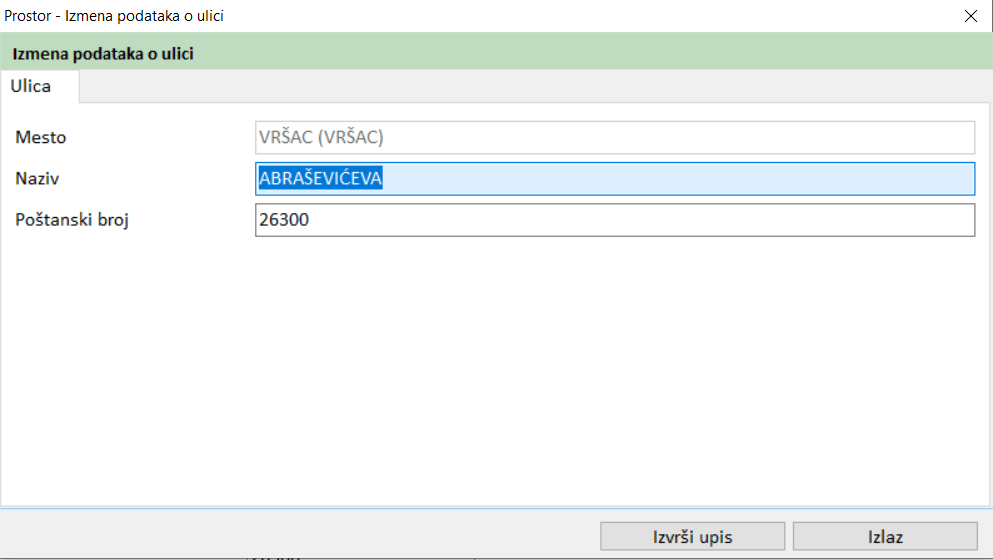Screen dimensions: 993x560
Task: Close the Izmena podataka o ulici window
Action: click(x=969, y=15)
